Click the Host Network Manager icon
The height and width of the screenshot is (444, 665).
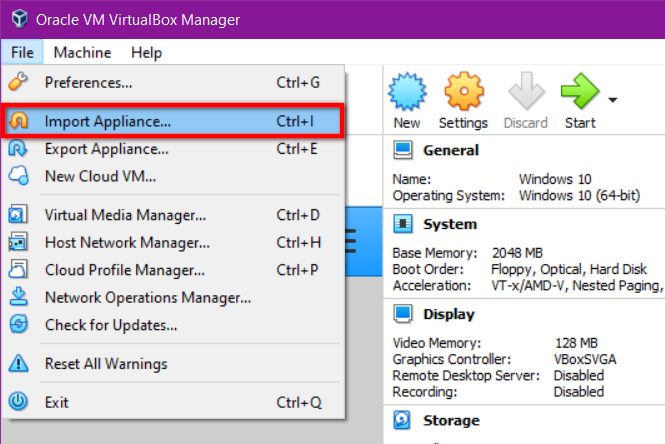click(x=18, y=242)
